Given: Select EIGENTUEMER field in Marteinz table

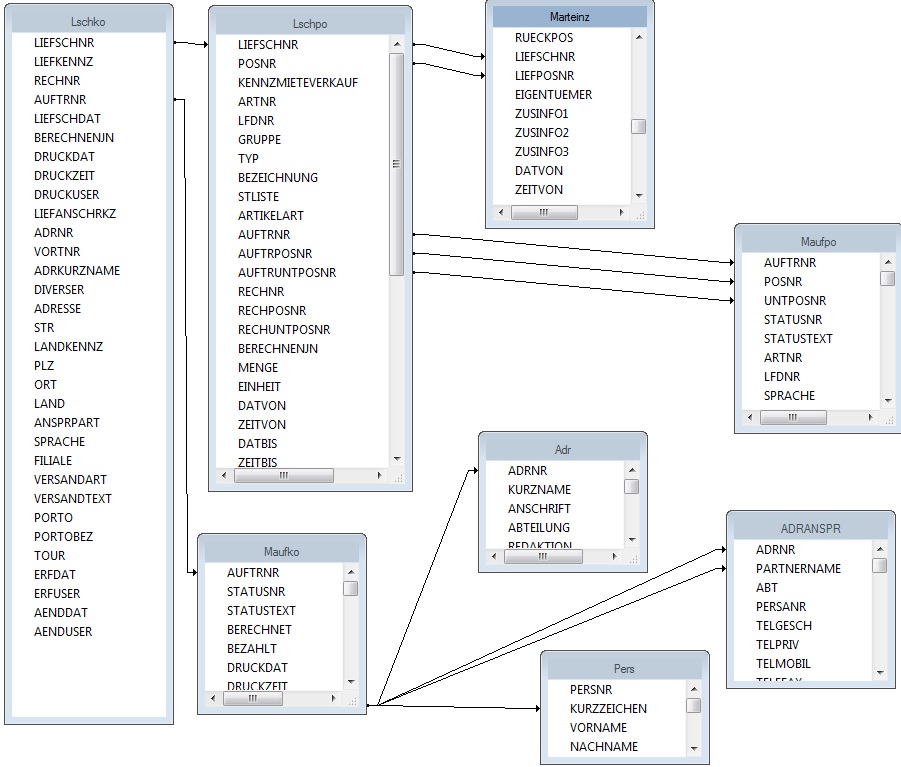Looking at the screenshot, I should coord(553,94).
